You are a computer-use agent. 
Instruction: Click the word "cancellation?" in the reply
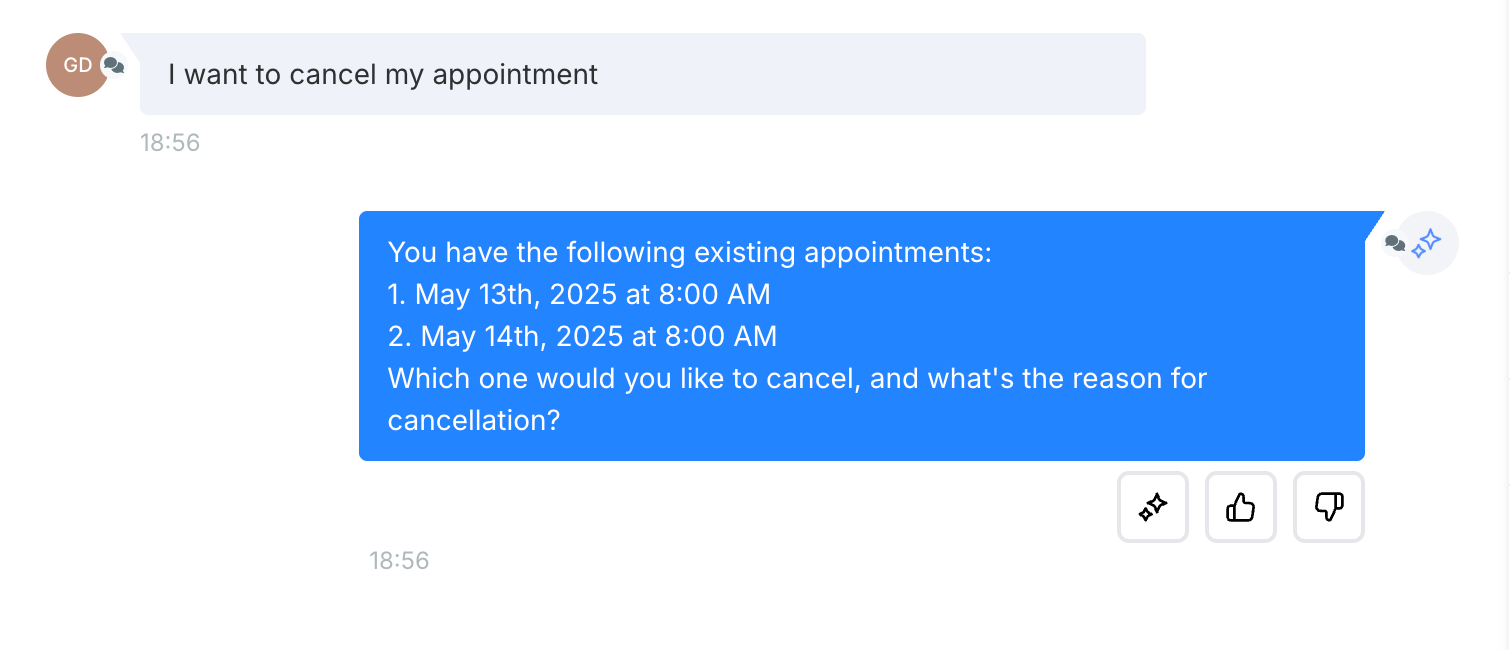point(473,420)
